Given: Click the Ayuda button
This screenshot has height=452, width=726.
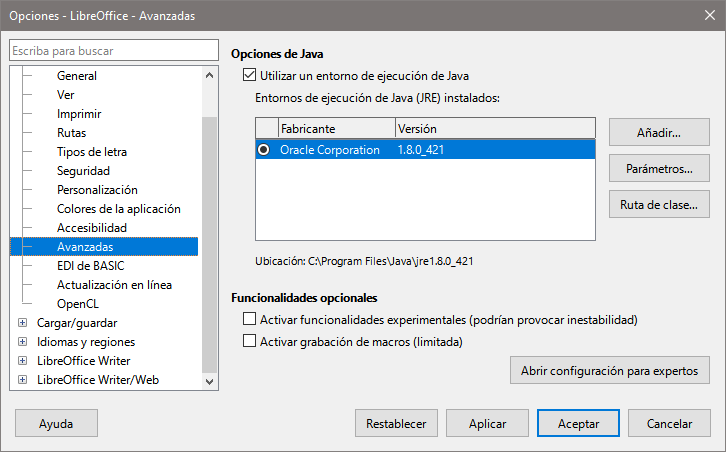Looking at the screenshot, I should [x=56, y=423].
